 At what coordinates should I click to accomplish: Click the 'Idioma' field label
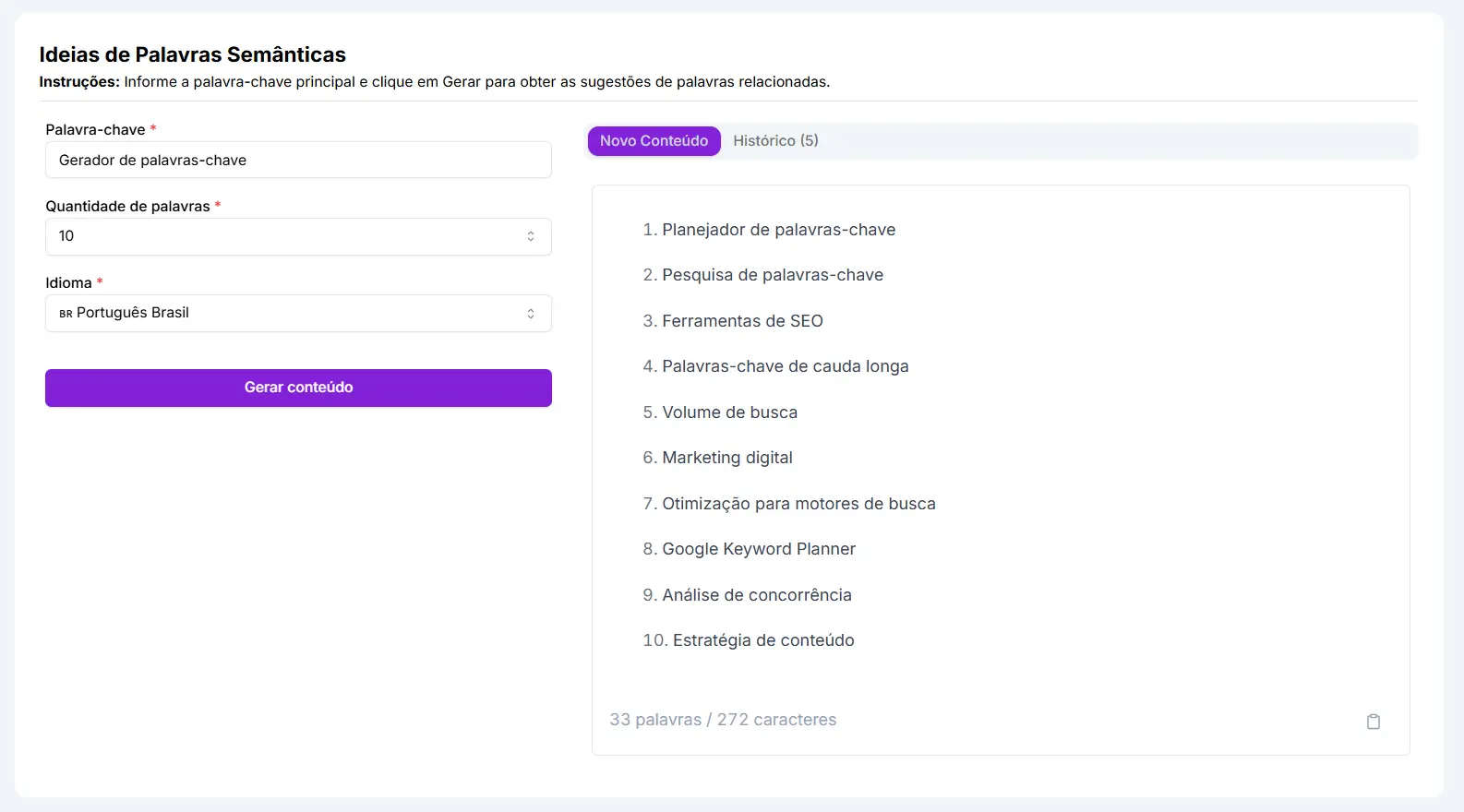click(68, 282)
